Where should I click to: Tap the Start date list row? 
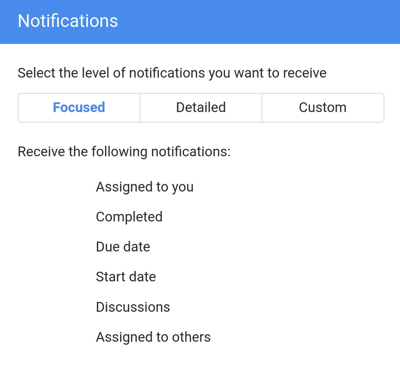(x=126, y=277)
